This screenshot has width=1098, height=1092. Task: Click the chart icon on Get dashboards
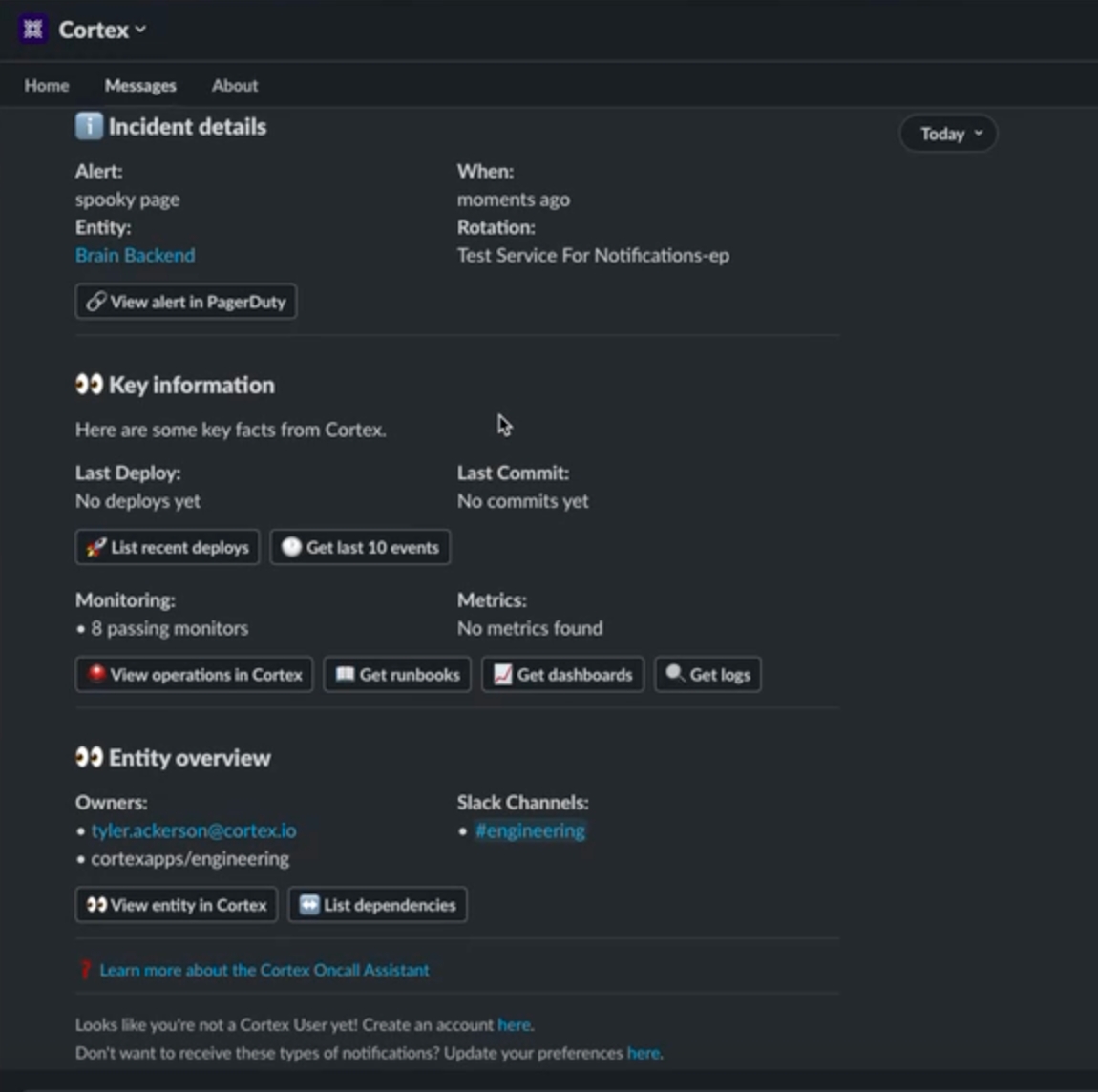[502, 675]
